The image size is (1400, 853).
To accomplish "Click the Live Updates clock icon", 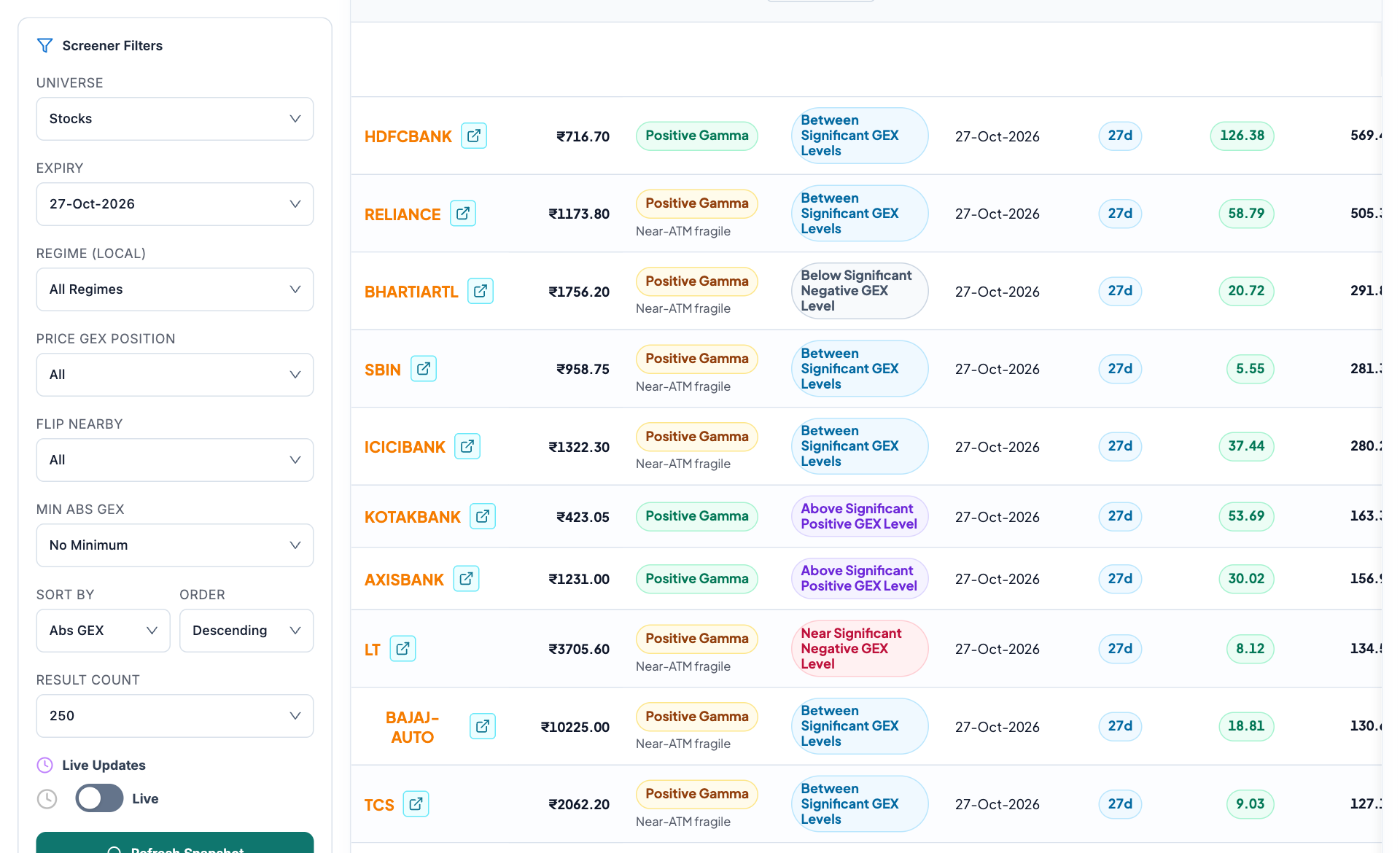I will pos(45,765).
